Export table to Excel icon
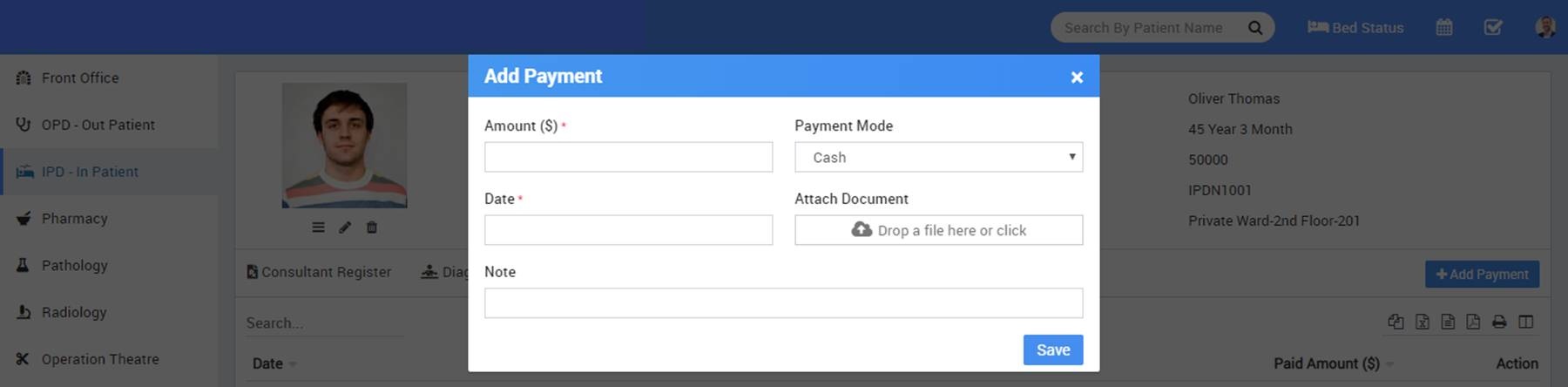Screen dimensions: 1568x387 point(1423,322)
